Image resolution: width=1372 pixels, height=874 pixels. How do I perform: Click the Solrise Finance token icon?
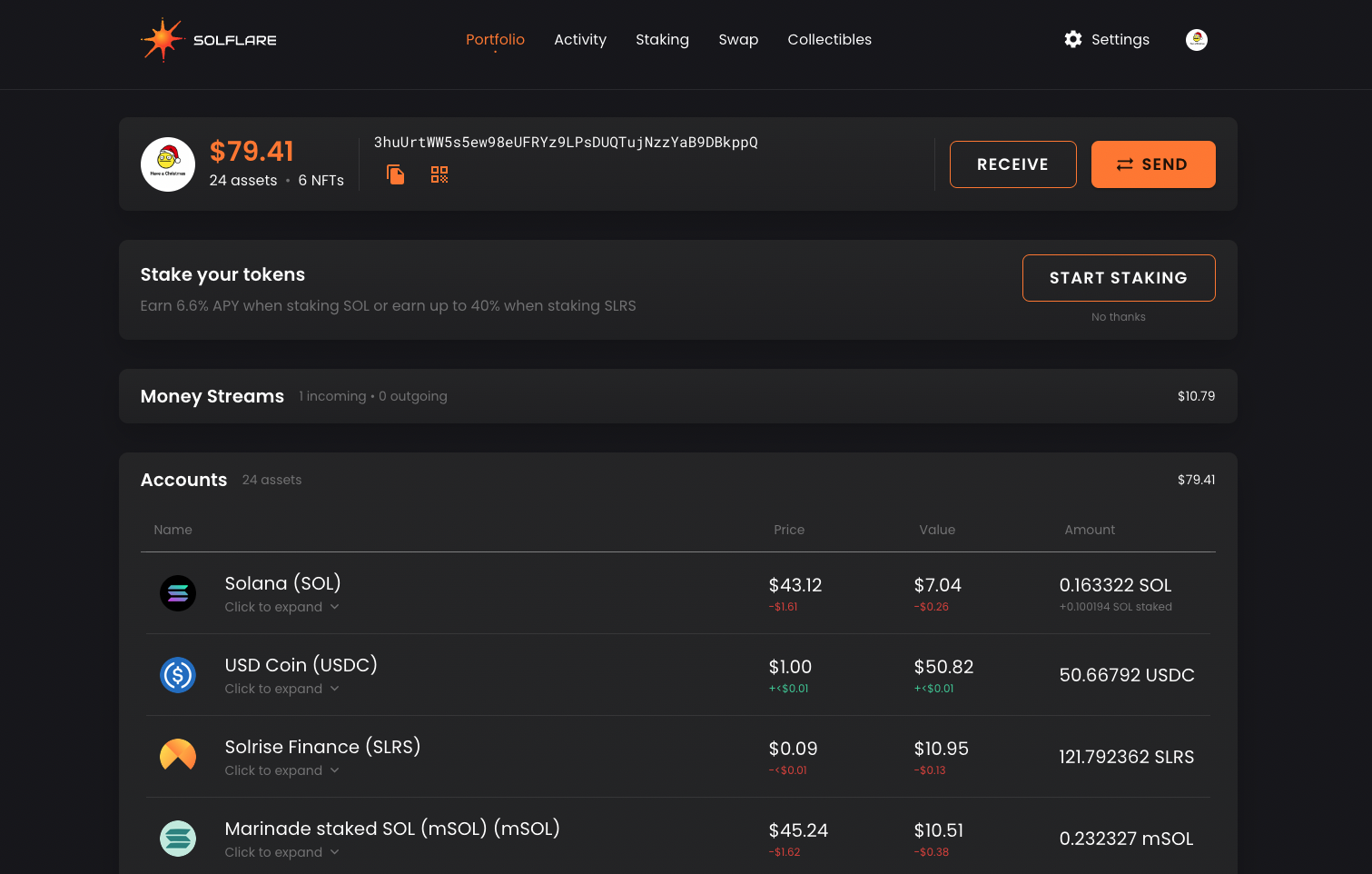(x=178, y=755)
